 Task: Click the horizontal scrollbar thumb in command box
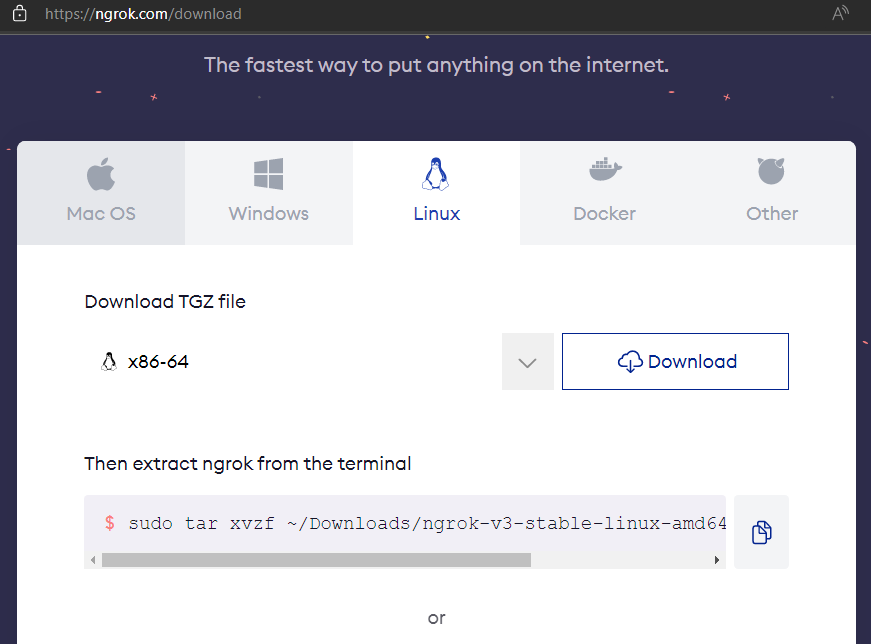coord(316,560)
